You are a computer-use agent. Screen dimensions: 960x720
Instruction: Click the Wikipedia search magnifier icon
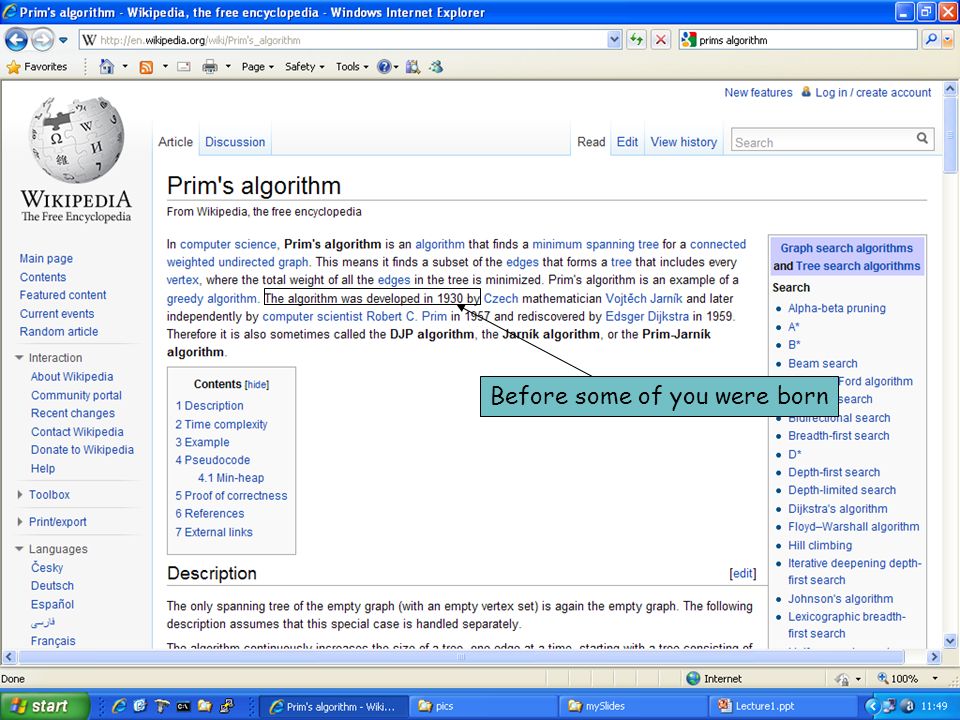click(922, 138)
